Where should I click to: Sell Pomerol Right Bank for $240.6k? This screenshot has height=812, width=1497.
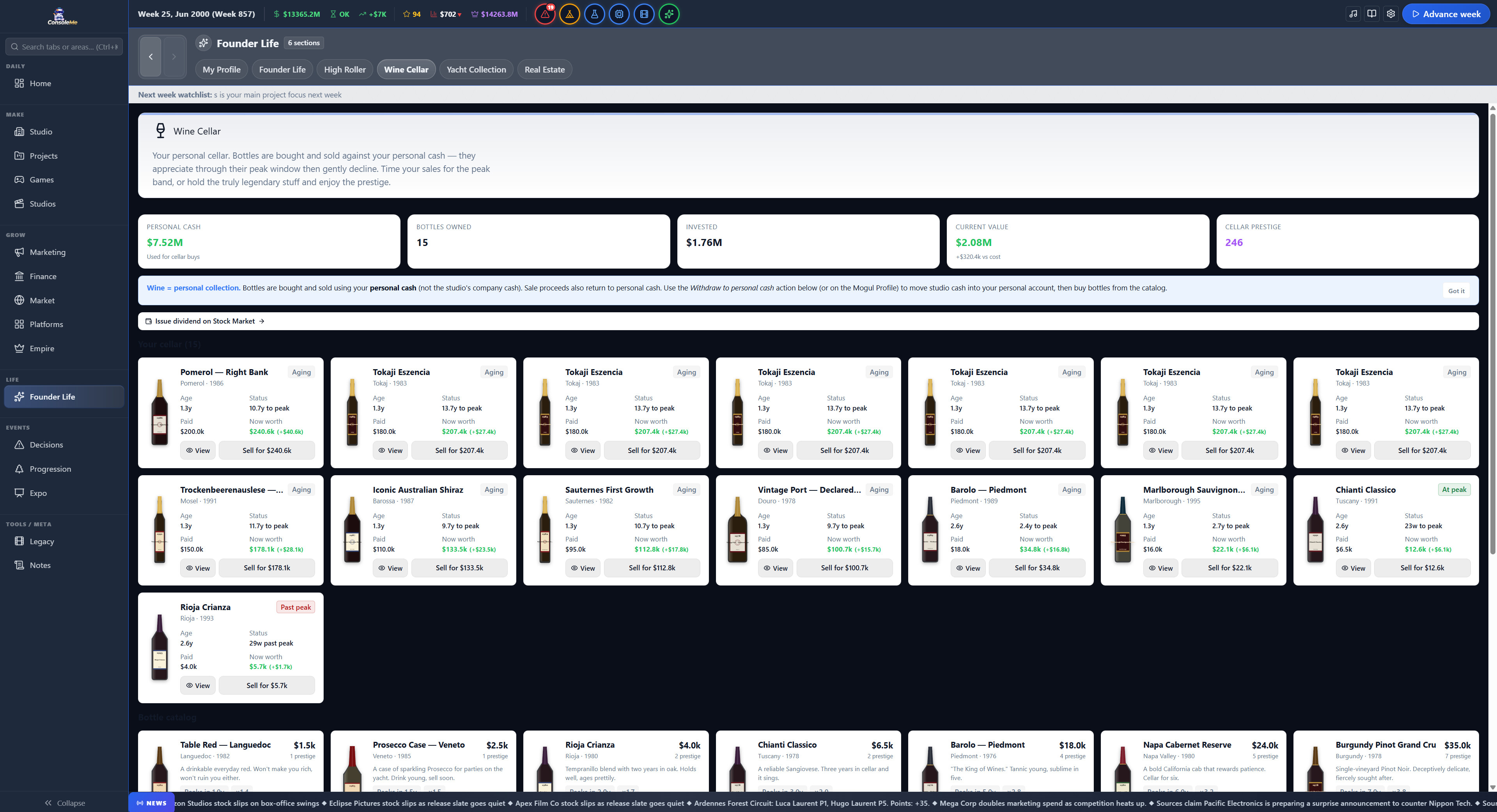click(267, 450)
